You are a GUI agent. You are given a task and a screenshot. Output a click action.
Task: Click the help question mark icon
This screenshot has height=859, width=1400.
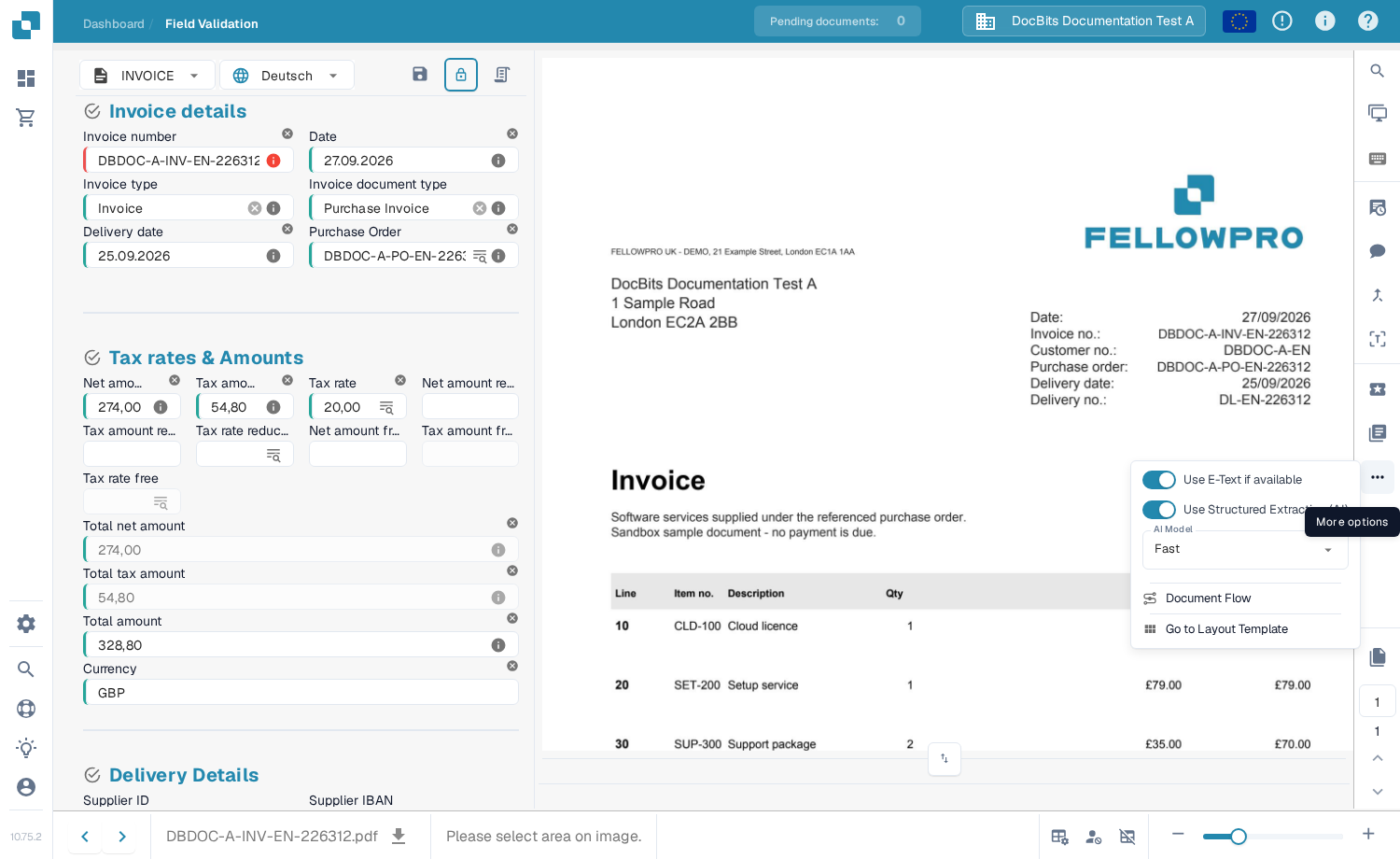pyautogui.click(x=1368, y=21)
